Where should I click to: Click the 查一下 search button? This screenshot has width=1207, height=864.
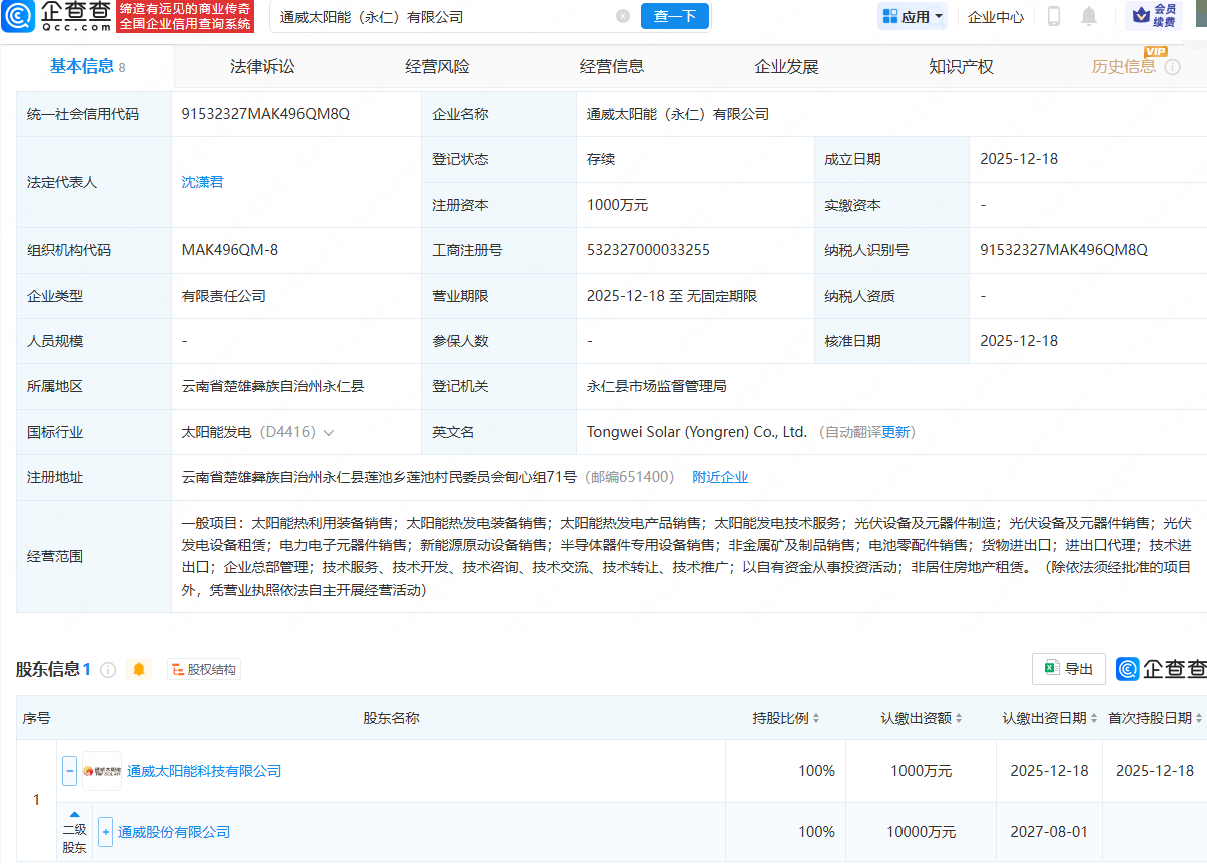[x=674, y=16]
